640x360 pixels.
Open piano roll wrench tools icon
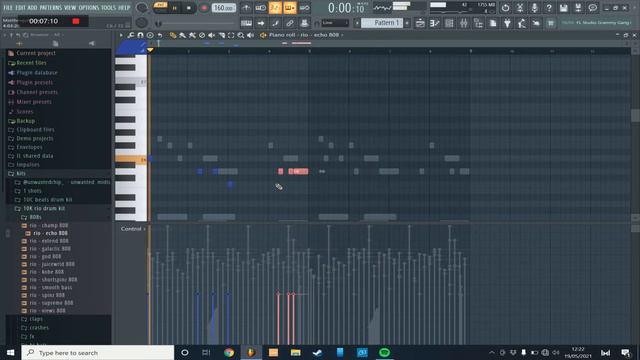pyautogui.click(x=131, y=35)
